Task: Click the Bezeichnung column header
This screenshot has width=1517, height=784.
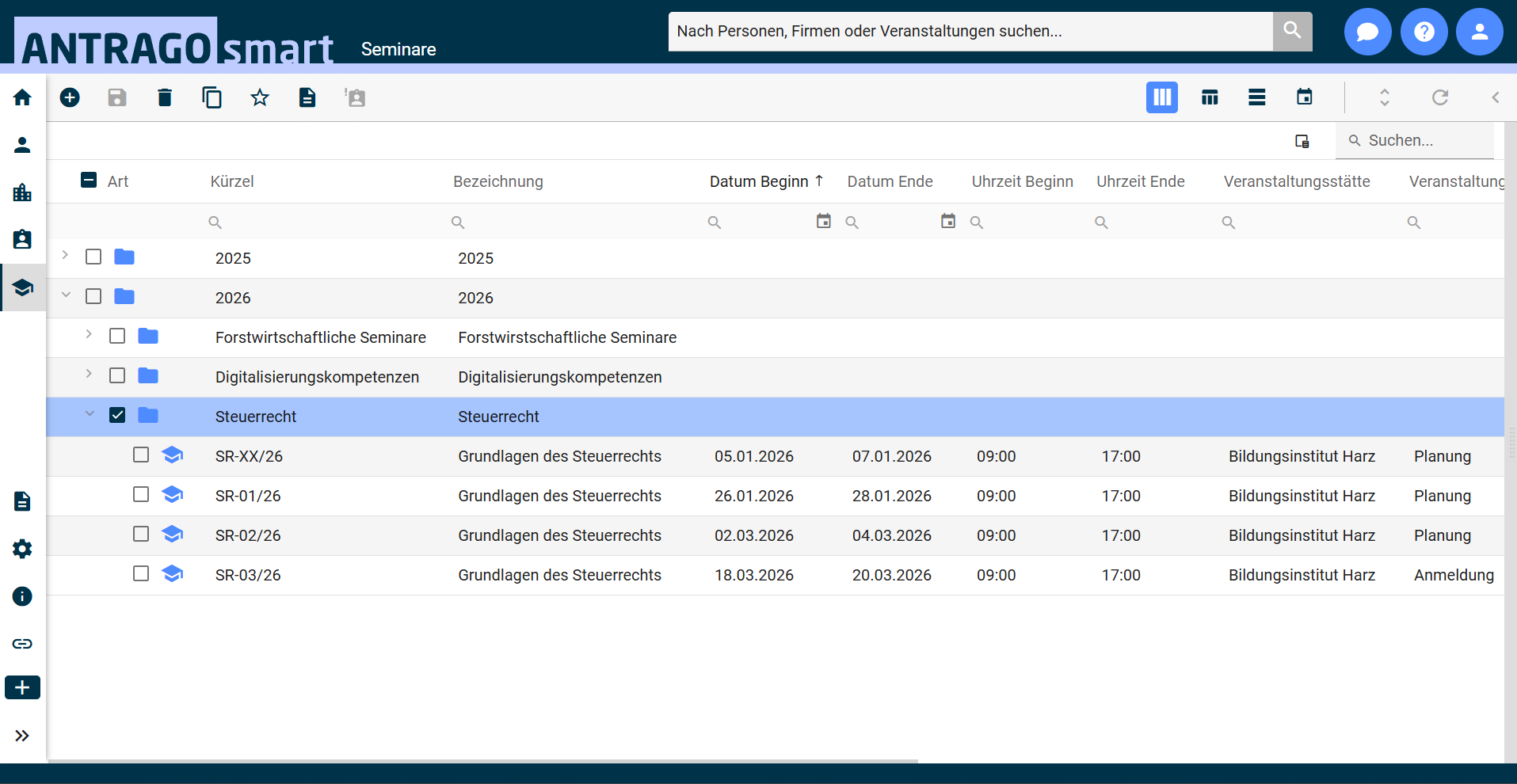Action: (x=497, y=181)
